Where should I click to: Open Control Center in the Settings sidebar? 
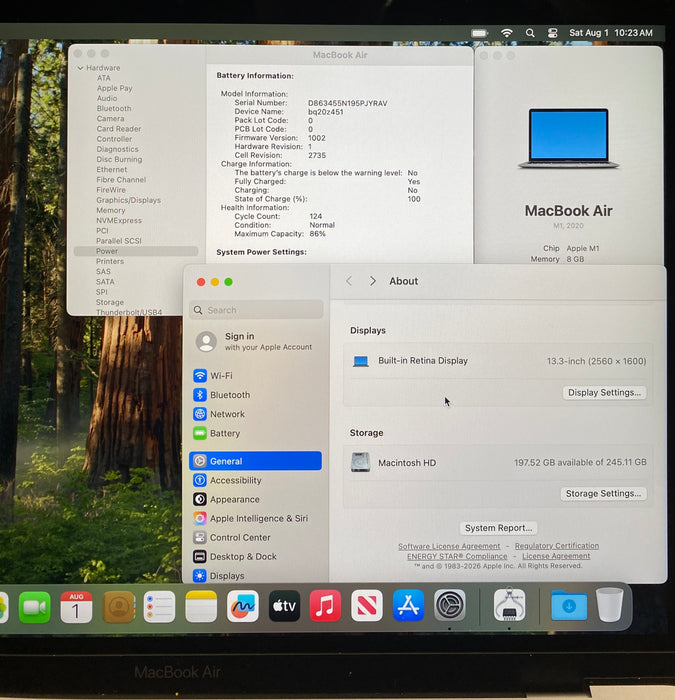tap(256, 538)
